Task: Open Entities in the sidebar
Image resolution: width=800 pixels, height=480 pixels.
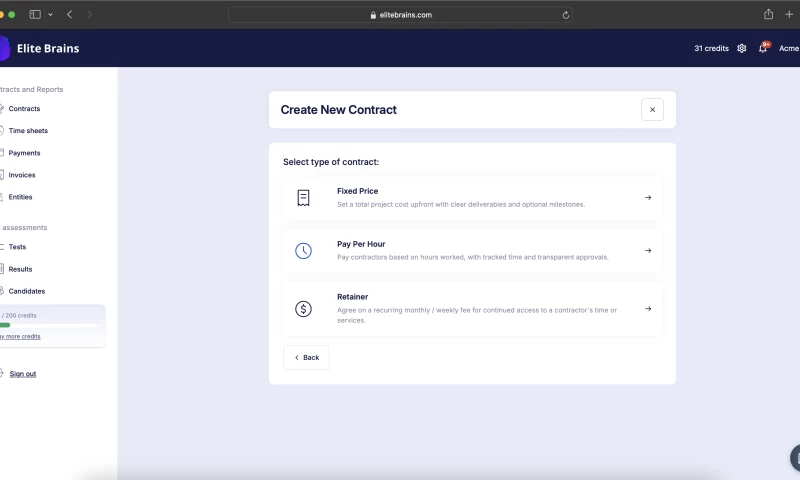Action: [20, 197]
